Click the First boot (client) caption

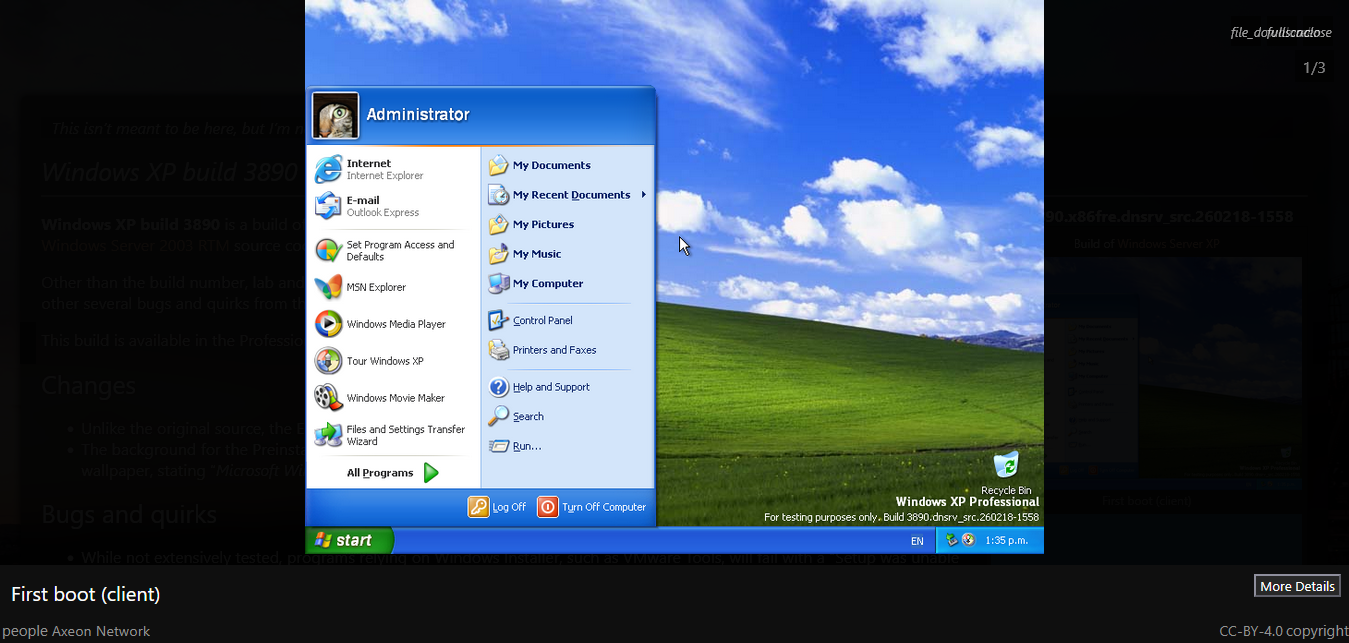[x=86, y=594]
